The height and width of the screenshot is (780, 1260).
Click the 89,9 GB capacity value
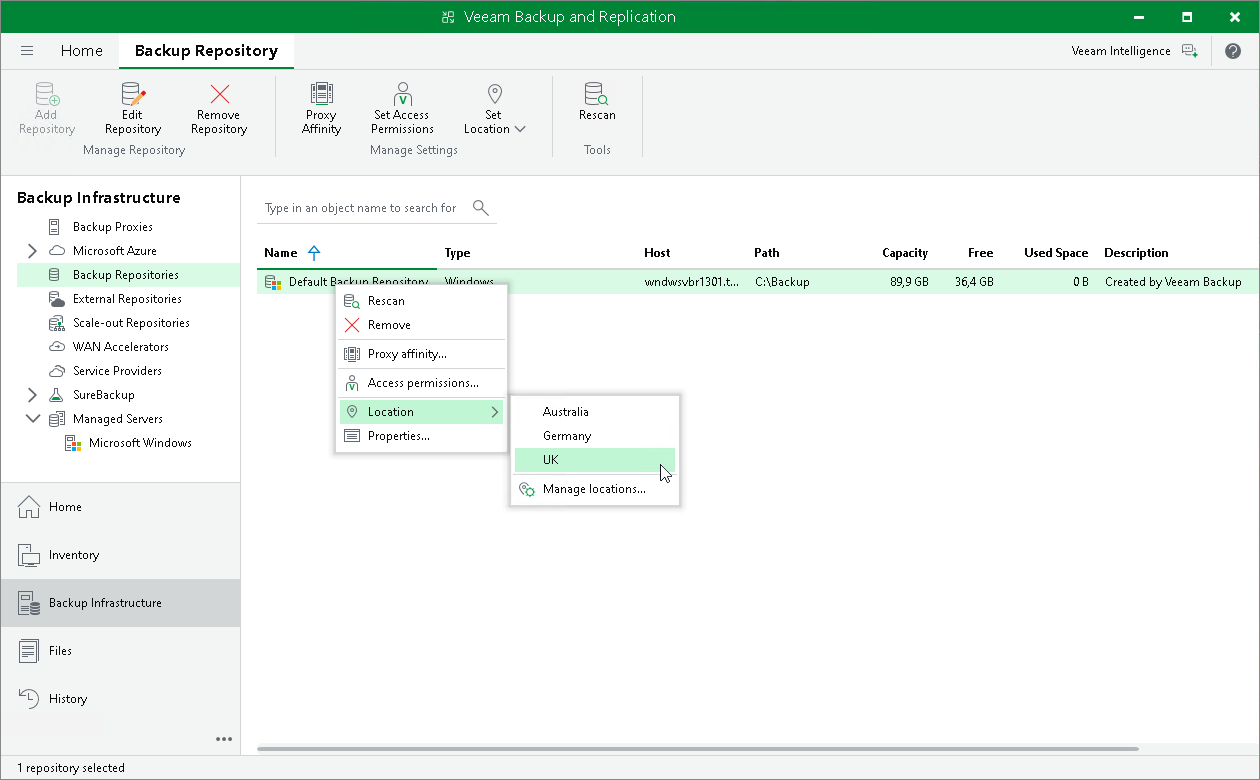(909, 282)
